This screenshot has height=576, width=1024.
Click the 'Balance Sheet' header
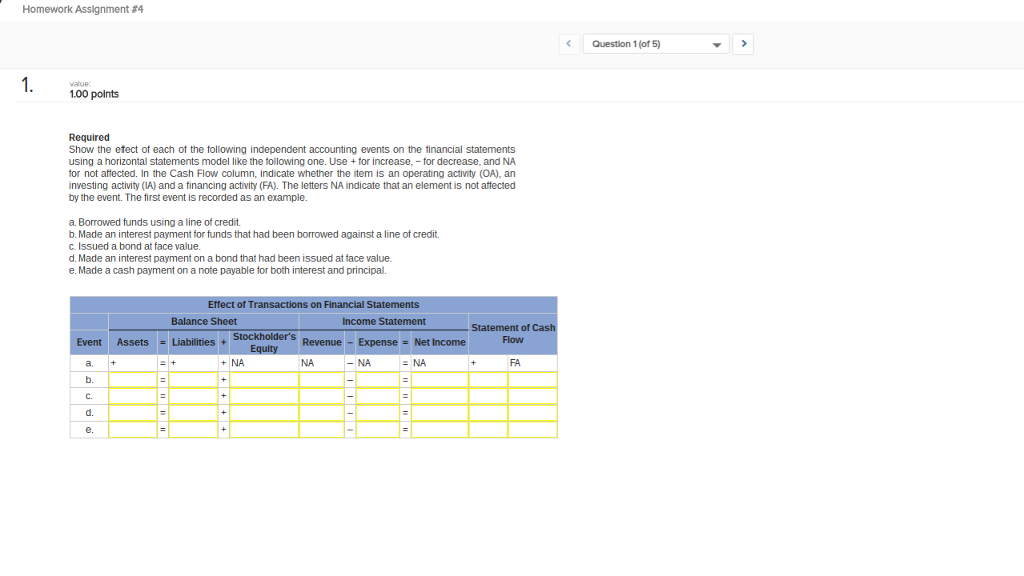pyautogui.click(x=204, y=321)
